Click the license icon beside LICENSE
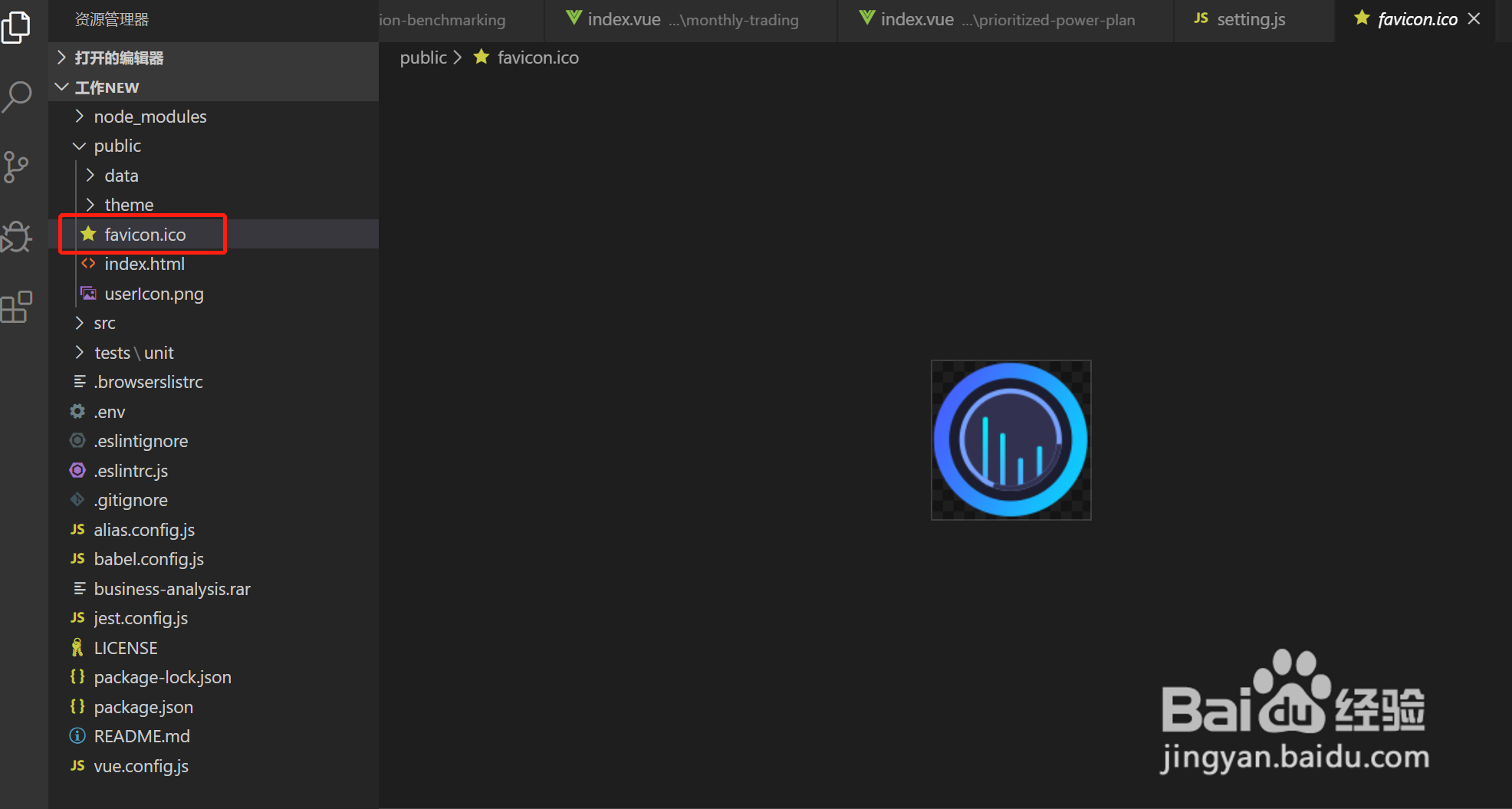Viewport: 1512px width, 809px height. (x=77, y=648)
